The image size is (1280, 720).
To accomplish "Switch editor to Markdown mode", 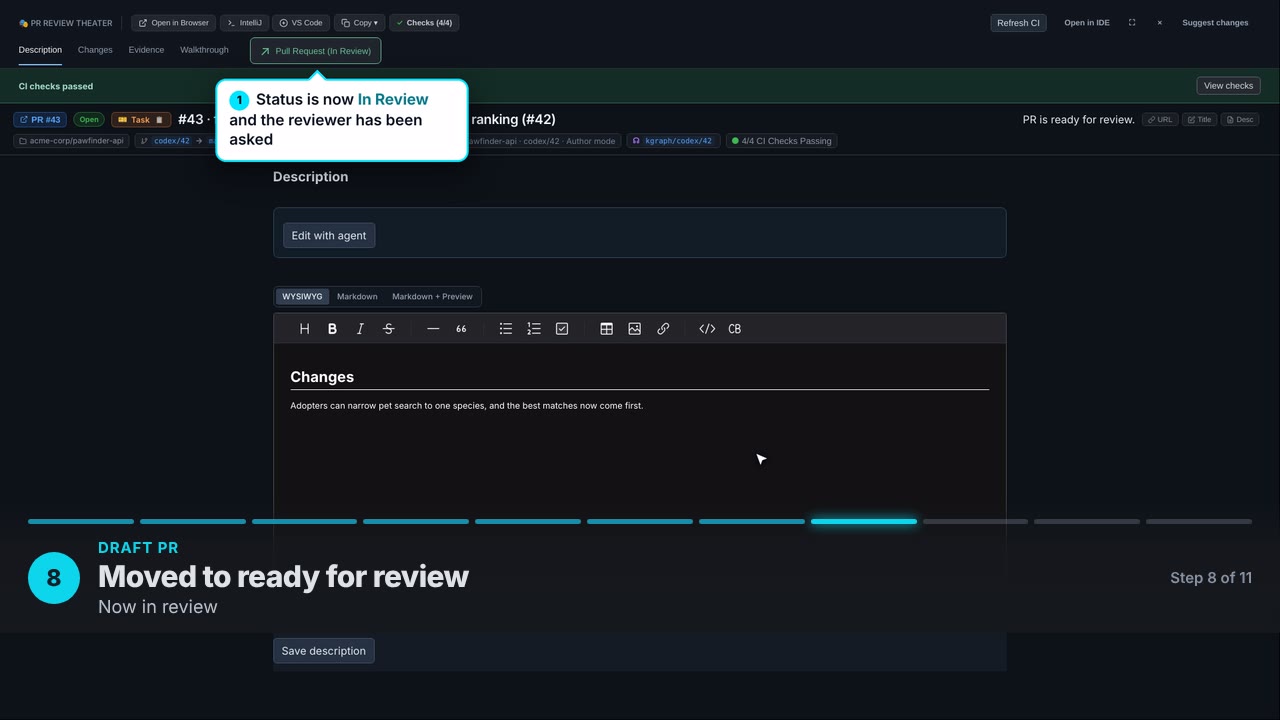I will tap(357, 297).
